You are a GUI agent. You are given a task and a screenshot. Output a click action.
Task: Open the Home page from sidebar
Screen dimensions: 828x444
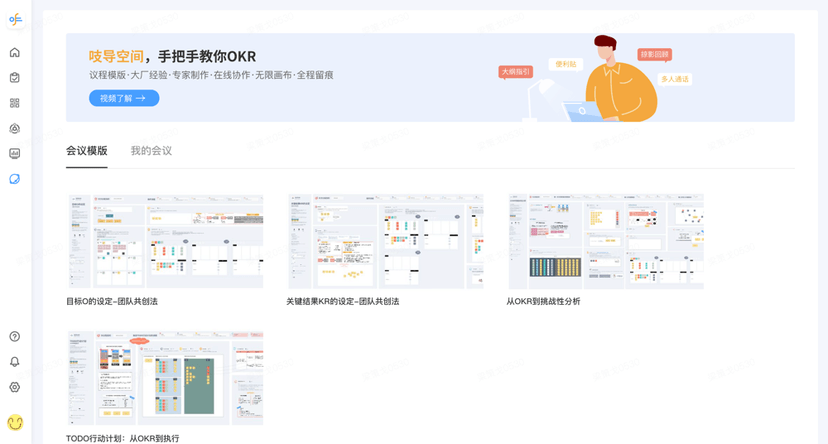coord(15,52)
